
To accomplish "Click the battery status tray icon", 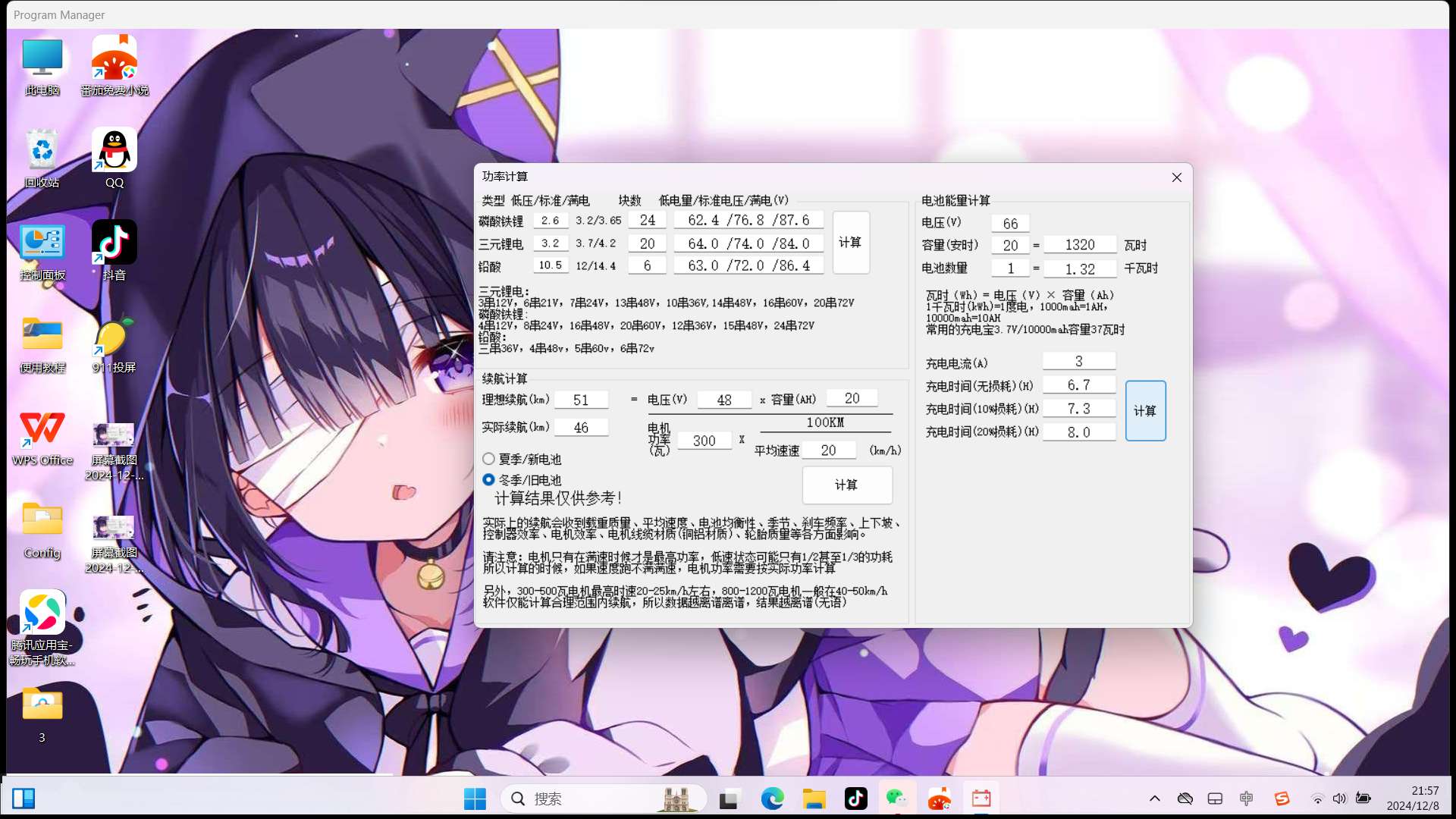I will click(x=1363, y=799).
